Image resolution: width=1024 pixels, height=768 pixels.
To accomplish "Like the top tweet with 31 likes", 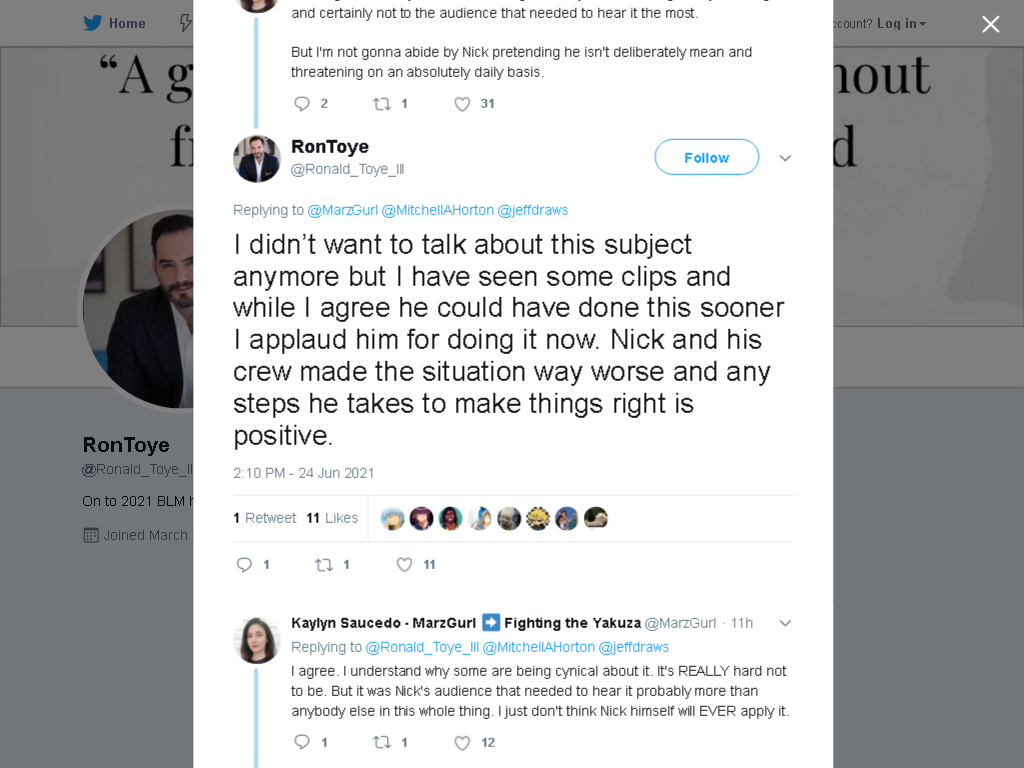I will [462, 104].
